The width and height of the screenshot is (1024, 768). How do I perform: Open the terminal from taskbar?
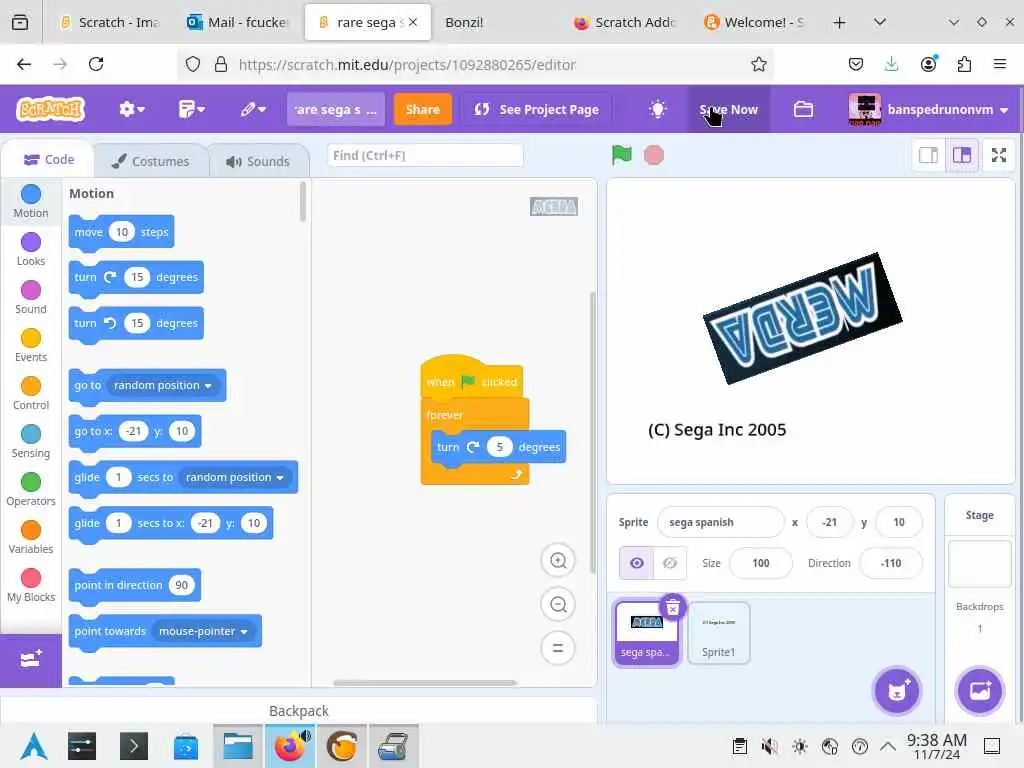pyautogui.click(x=133, y=746)
